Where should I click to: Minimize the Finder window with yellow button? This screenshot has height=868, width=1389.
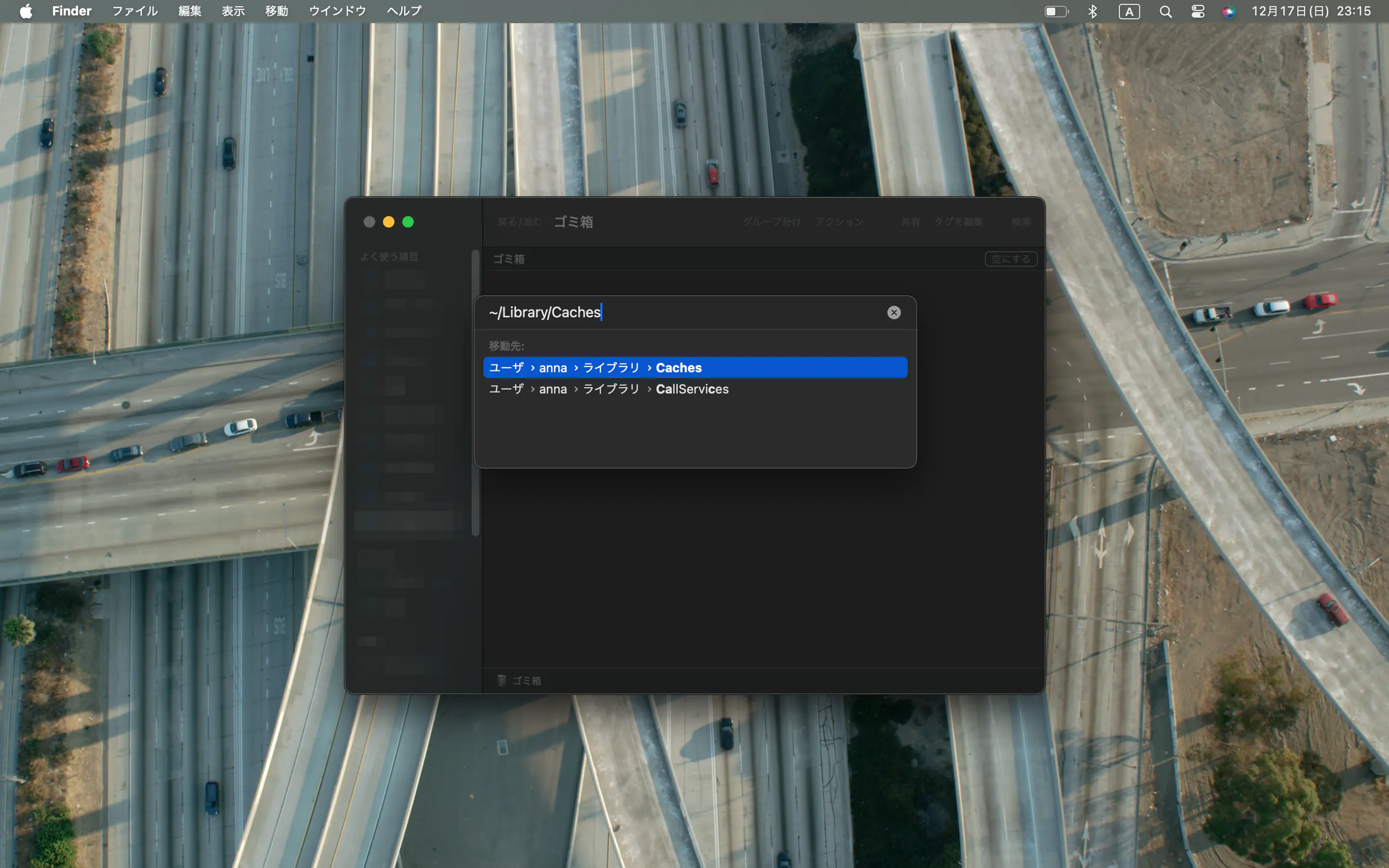coord(389,222)
